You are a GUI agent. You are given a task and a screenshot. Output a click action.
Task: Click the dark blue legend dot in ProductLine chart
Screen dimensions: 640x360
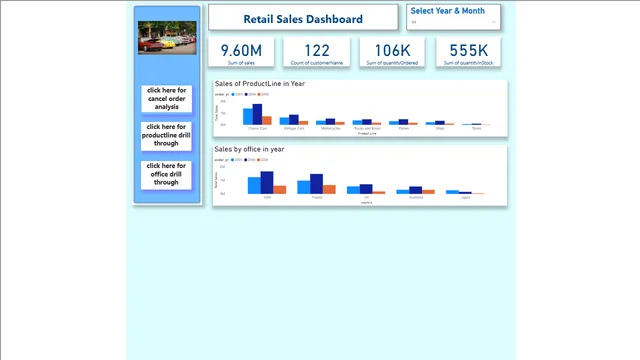246,94
